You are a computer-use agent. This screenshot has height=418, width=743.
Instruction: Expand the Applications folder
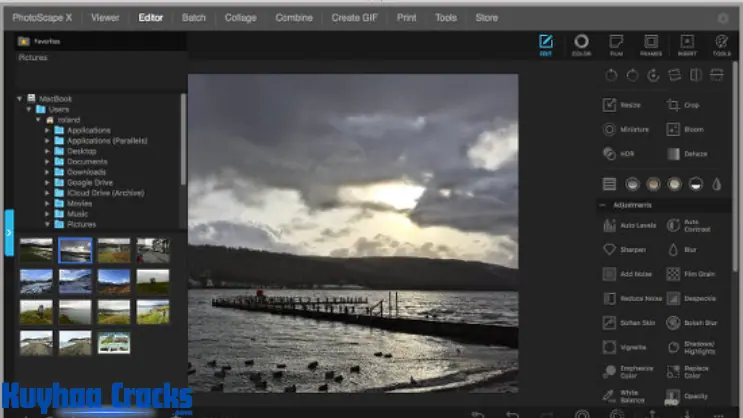tap(47, 130)
